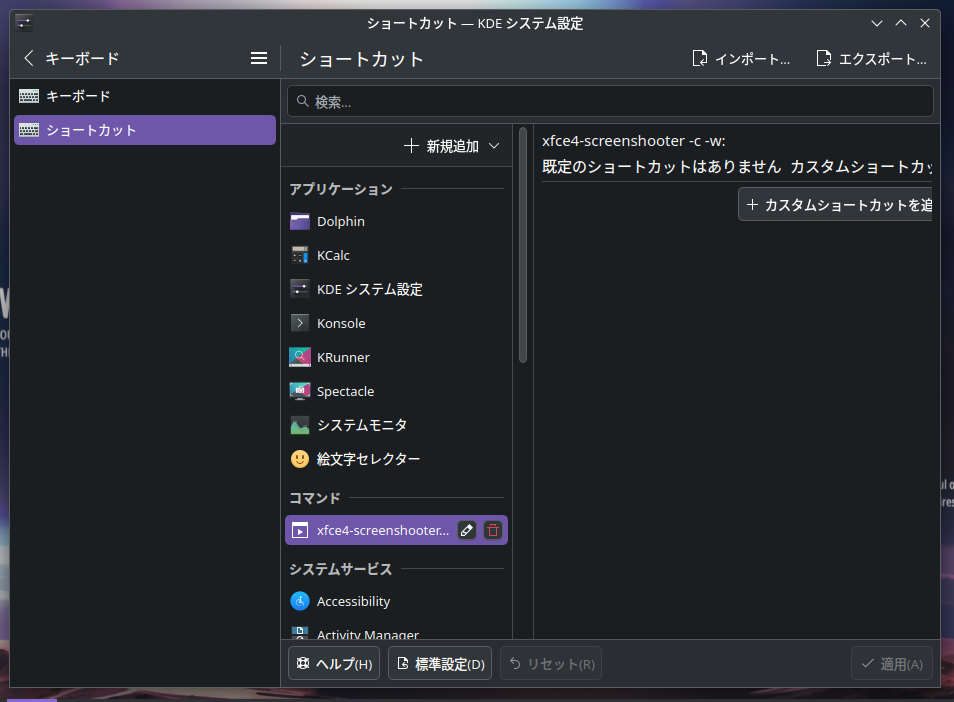Select the Dolphin entry text

[x=341, y=221]
